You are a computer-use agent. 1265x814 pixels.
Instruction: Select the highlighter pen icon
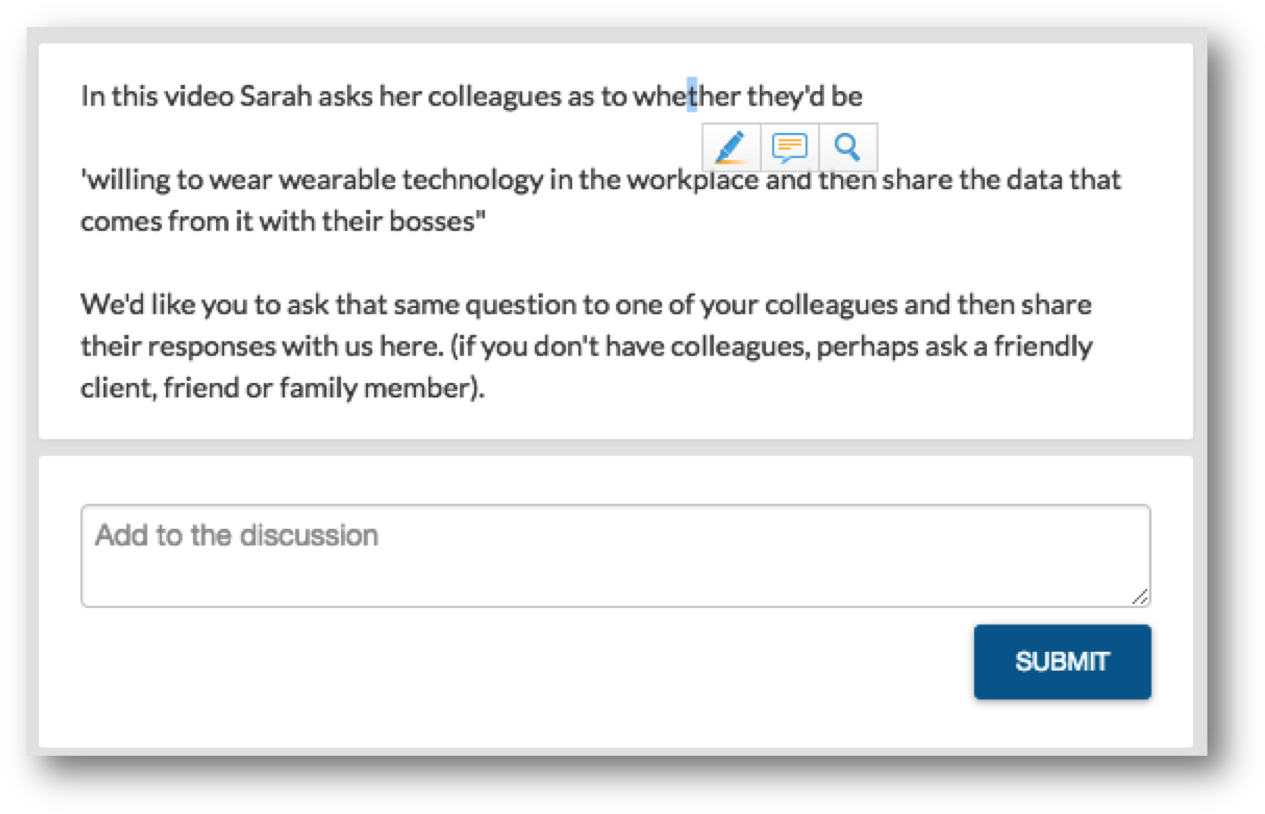coord(731,148)
